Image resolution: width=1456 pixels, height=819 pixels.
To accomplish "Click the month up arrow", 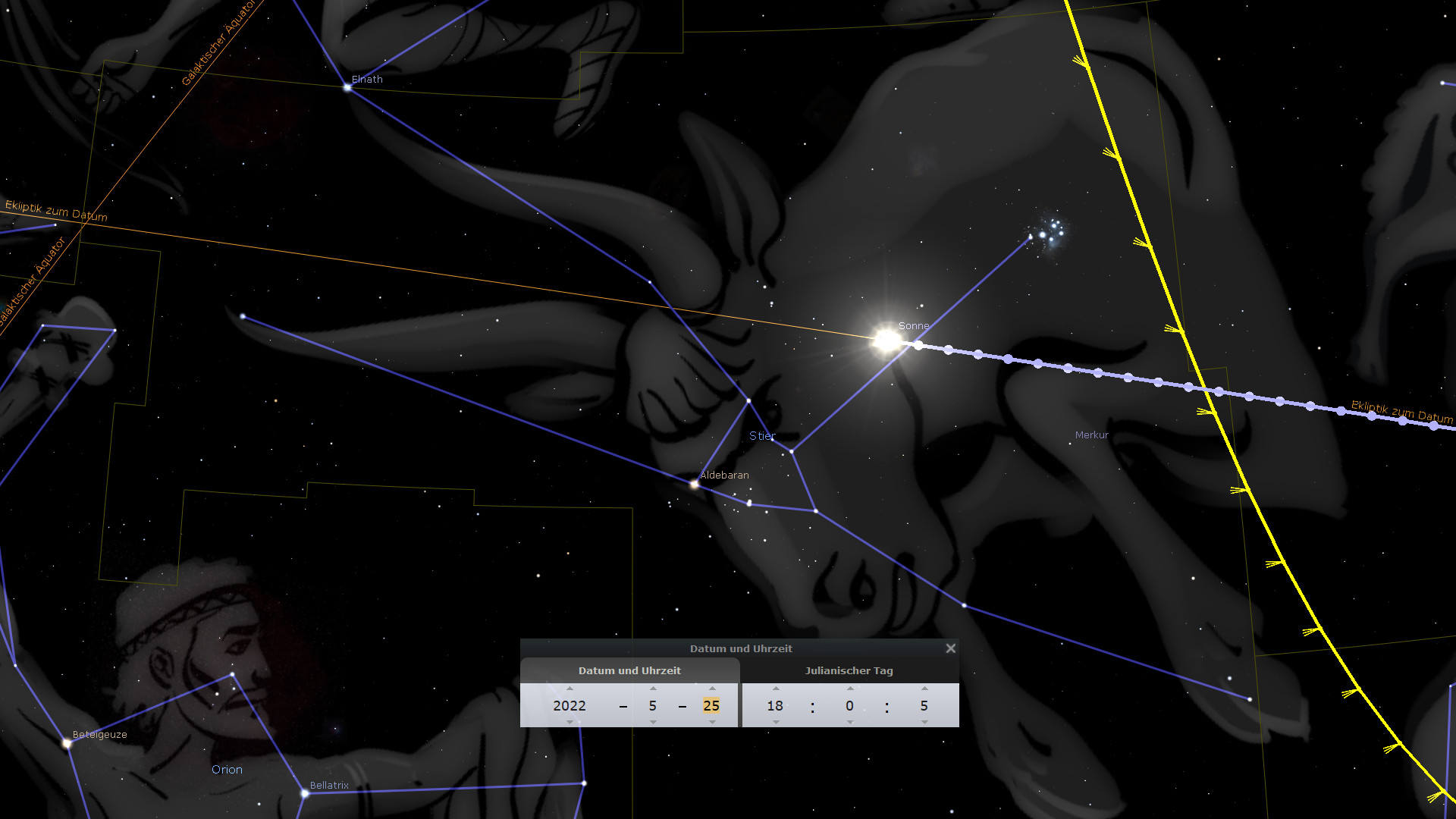I will [653, 689].
